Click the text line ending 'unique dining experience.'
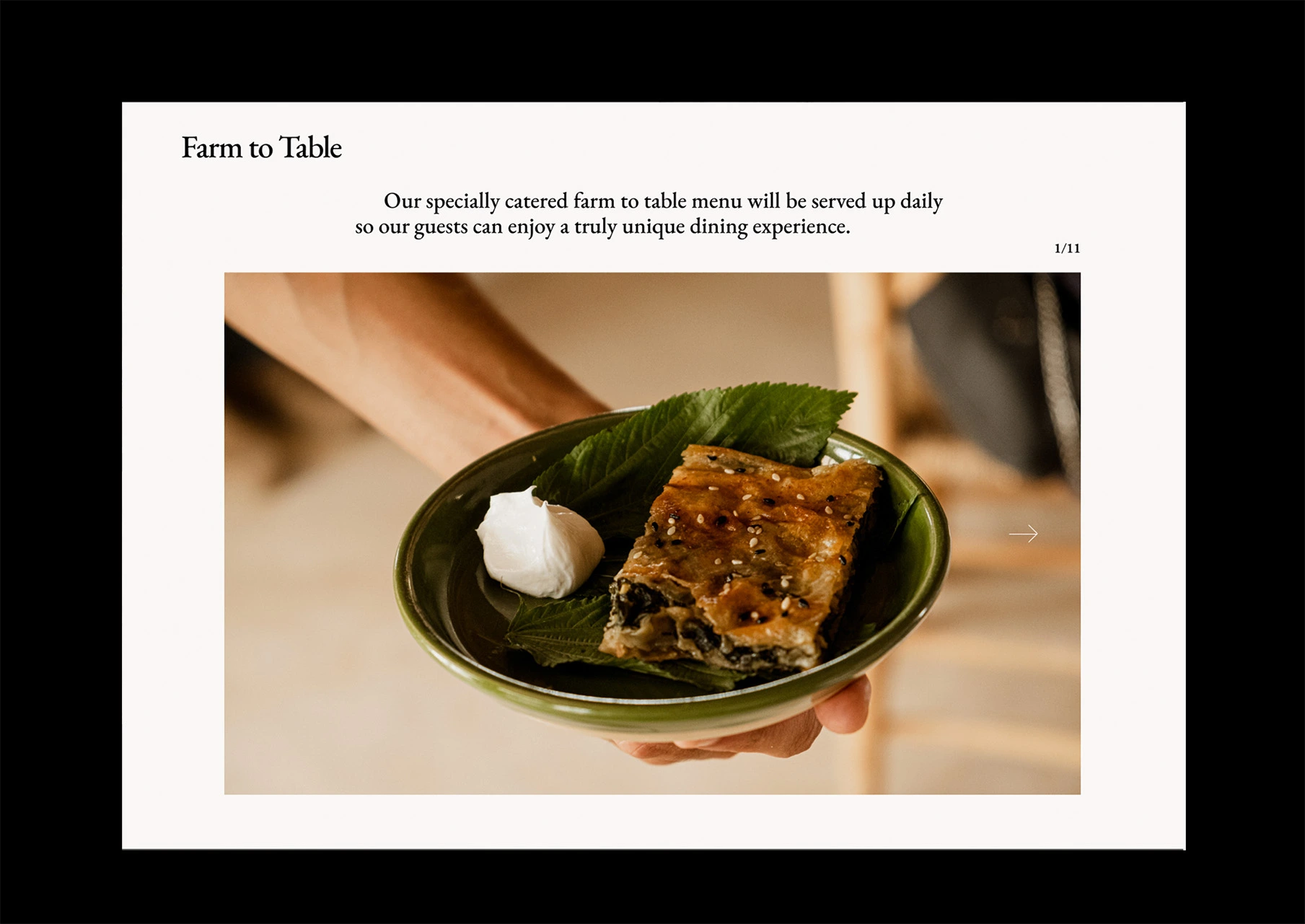Screen dimensions: 1305x924 (602, 227)
